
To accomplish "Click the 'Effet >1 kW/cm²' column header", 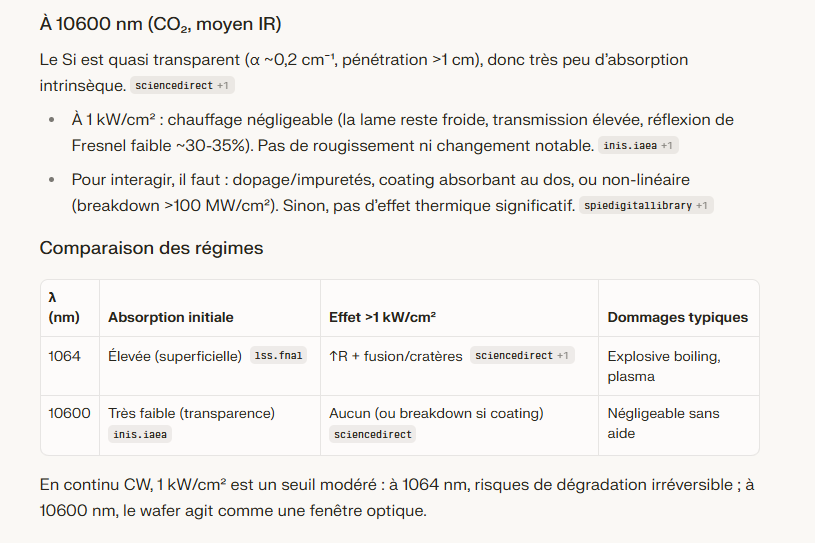I will (382, 317).
